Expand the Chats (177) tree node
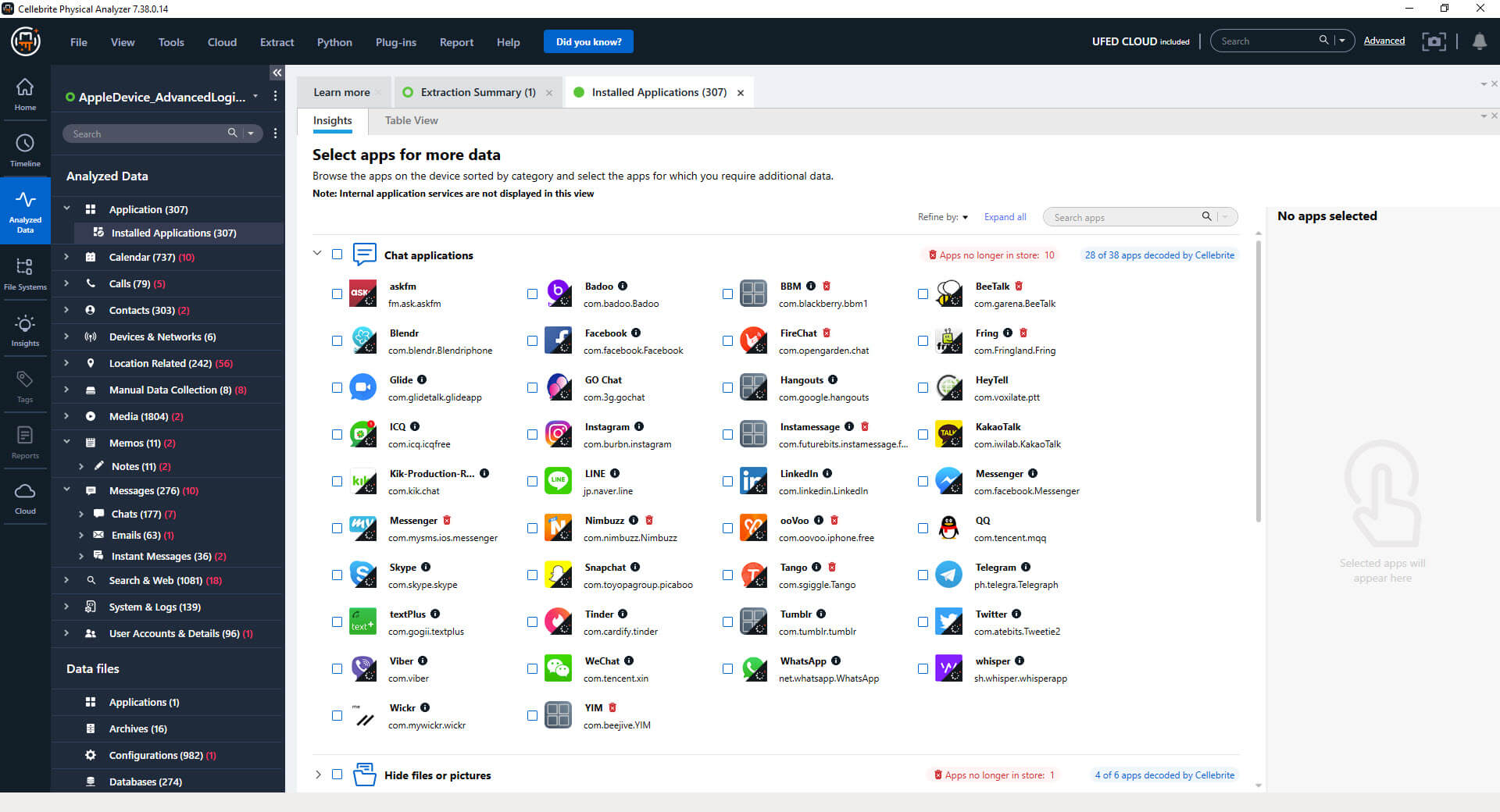The width and height of the screenshot is (1500, 812). click(x=81, y=514)
